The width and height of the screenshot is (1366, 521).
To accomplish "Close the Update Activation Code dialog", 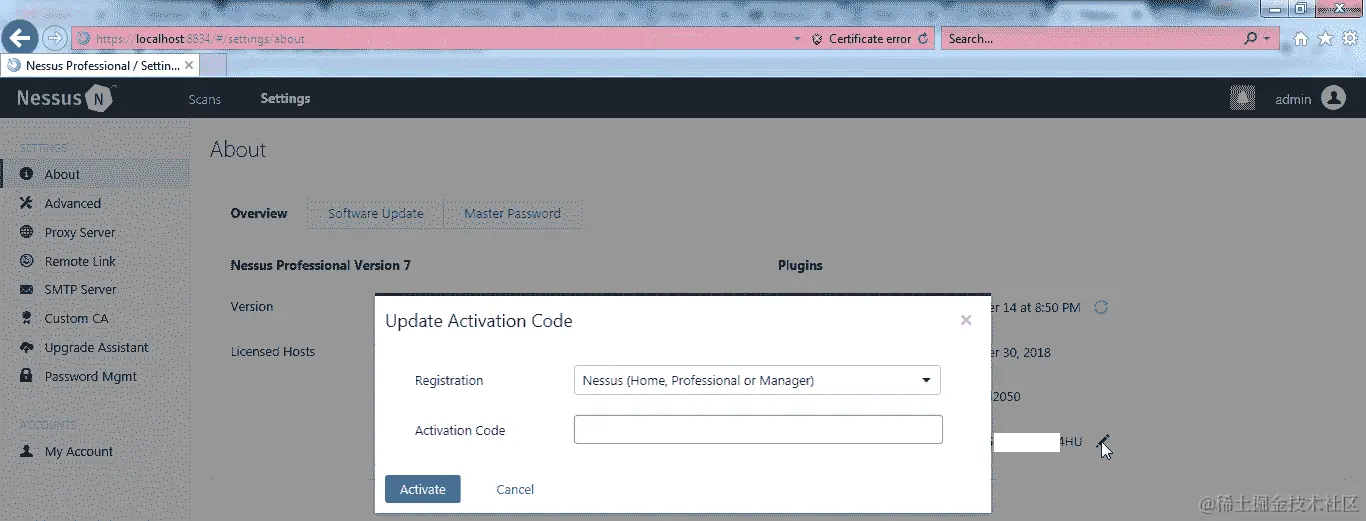I will pos(966,320).
